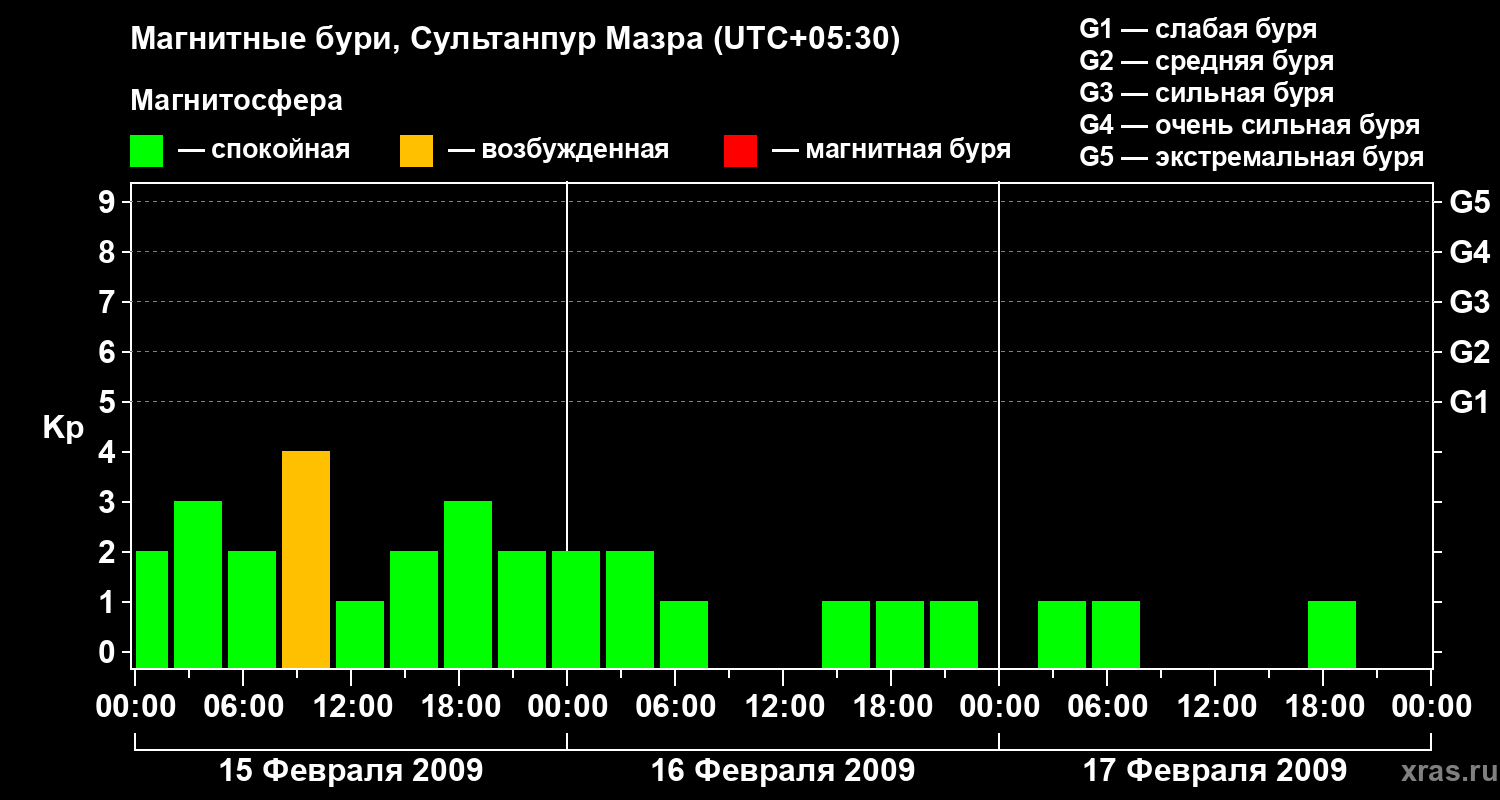Screen dimensions: 1500x800
Task: Click the '6' value on Kp axis
Action: point(109,352)
